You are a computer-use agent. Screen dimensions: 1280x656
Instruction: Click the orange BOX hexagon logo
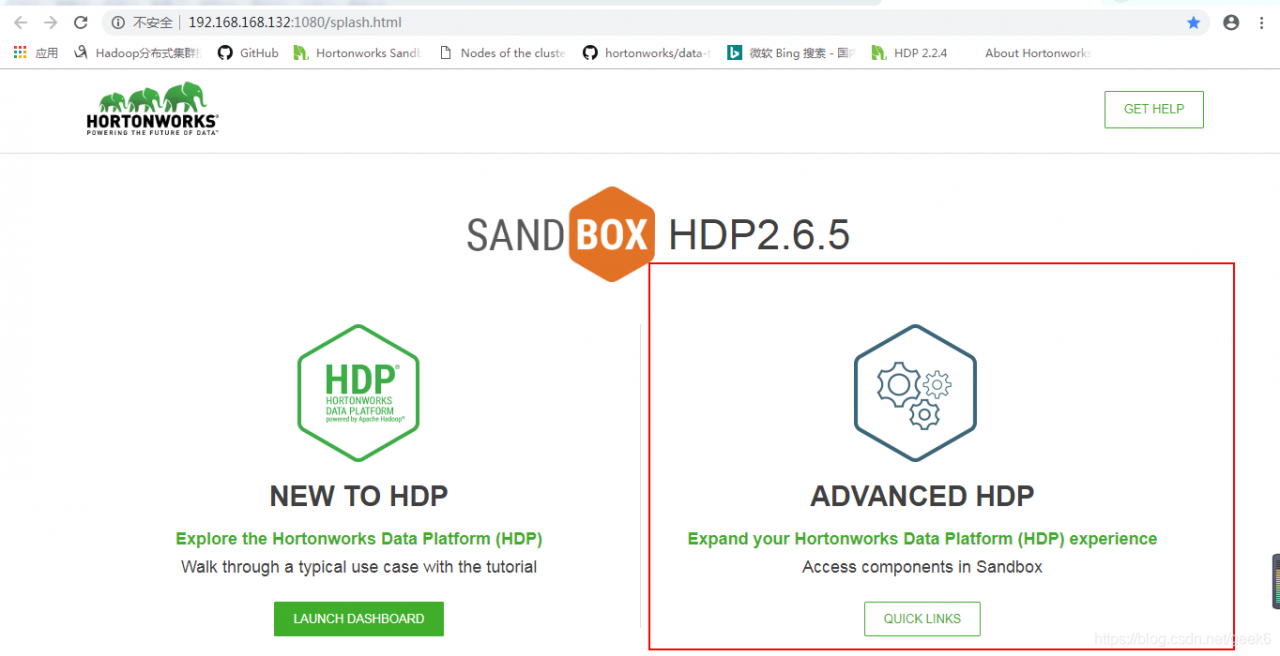613,234
